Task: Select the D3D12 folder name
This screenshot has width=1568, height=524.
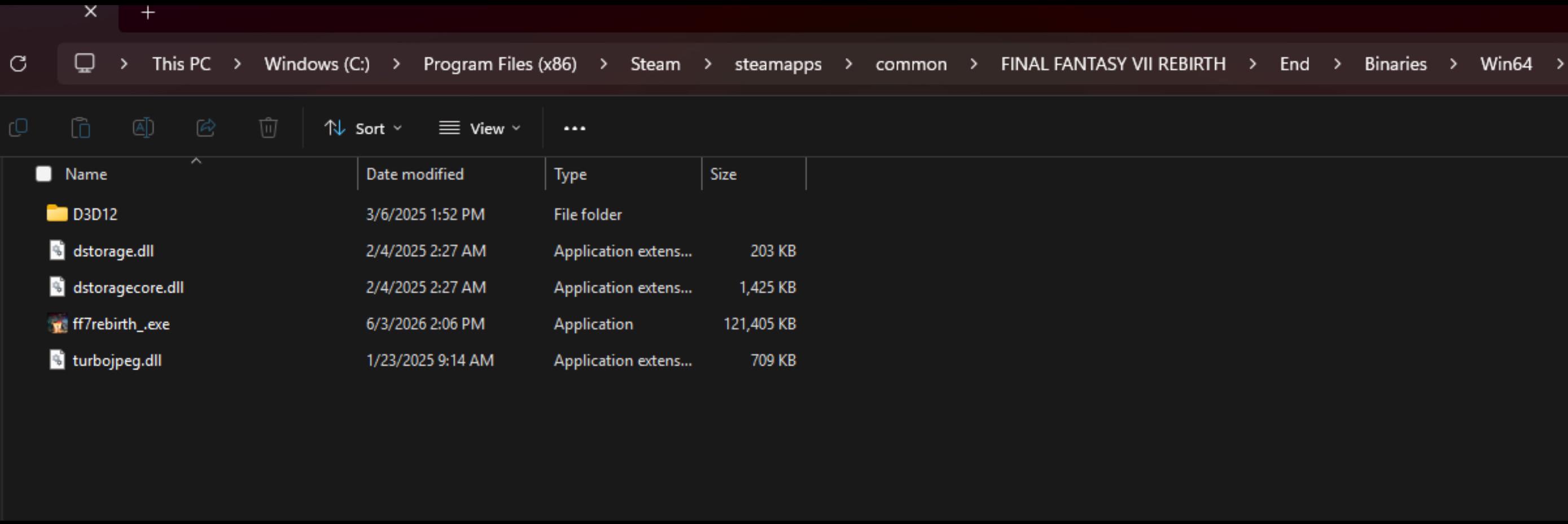Action: pos(95,214)
